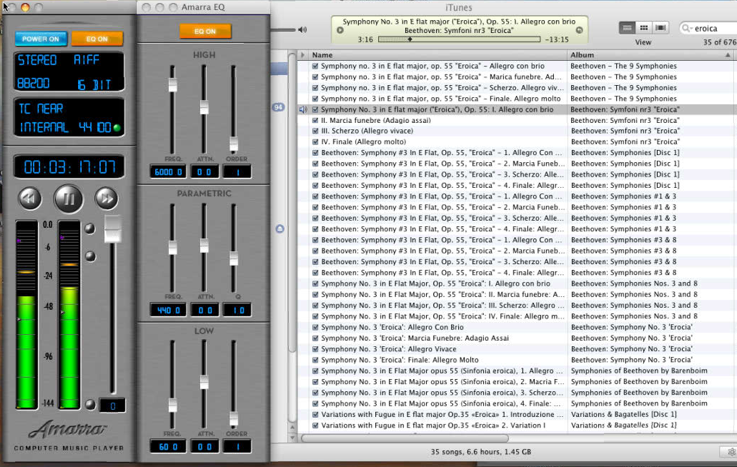Toggle the EQ ON button in Amarra EQ window
Viewport: 737px width, 467px height.
204,31
